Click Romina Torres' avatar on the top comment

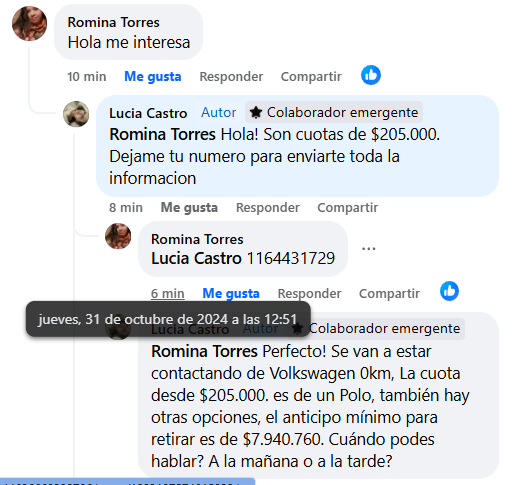(x=29, y=23)
